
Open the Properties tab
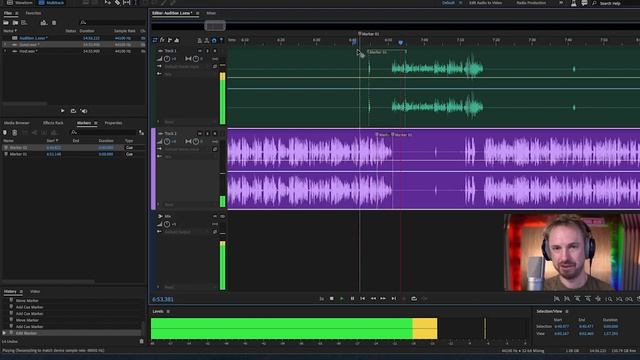113,123
